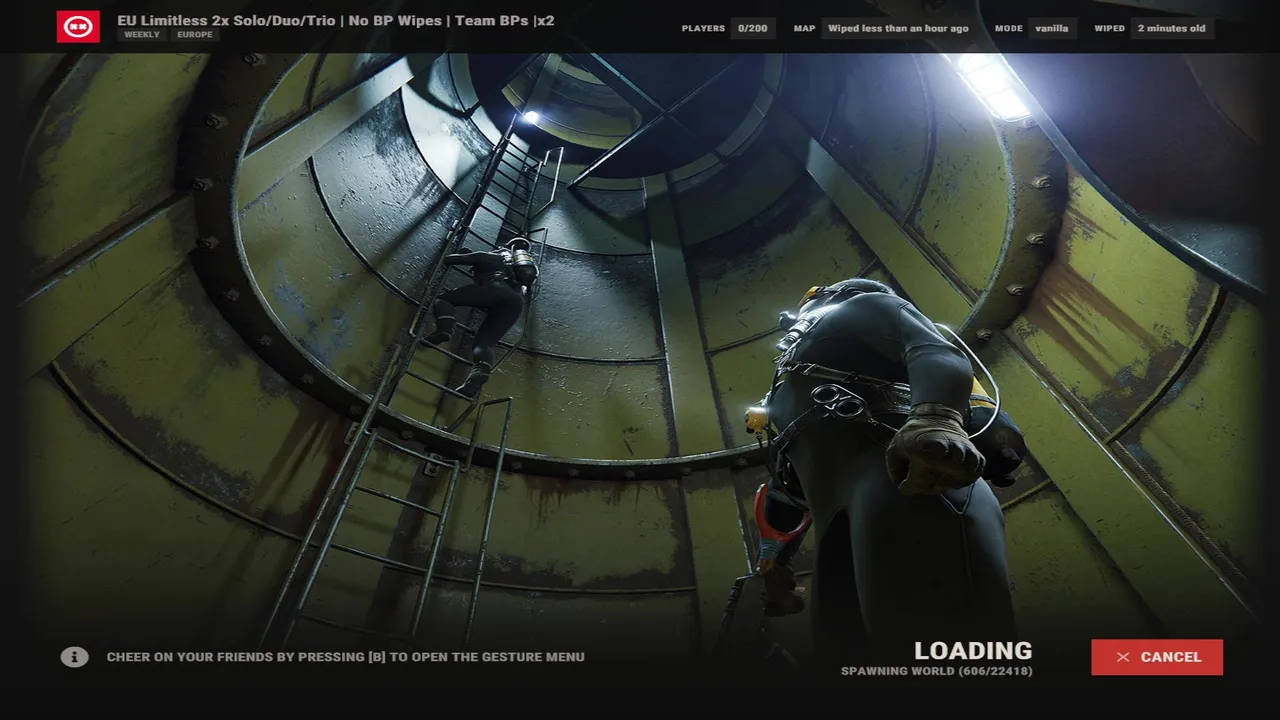Click the vanilla mode value
The image size is (1280, 720).
pyautogui.click(x=1052, y=28)
